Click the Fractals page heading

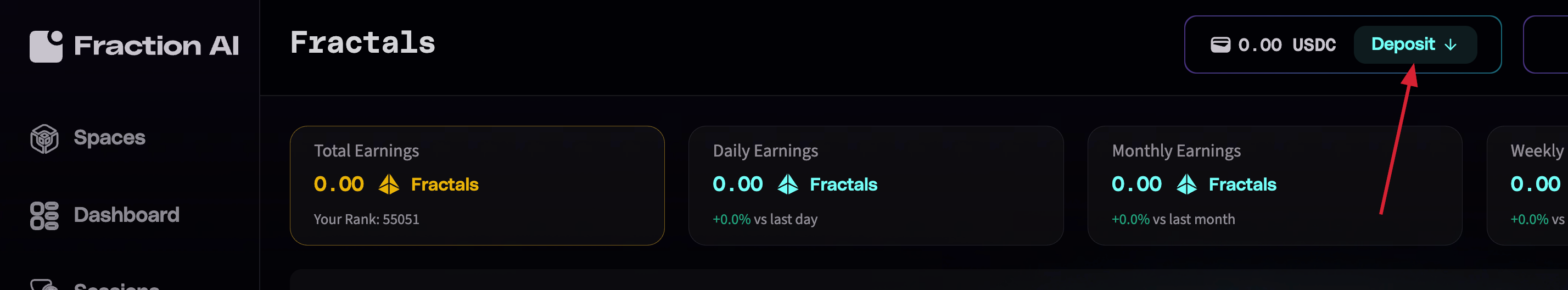pyautogui.click(x=363, y=43)
